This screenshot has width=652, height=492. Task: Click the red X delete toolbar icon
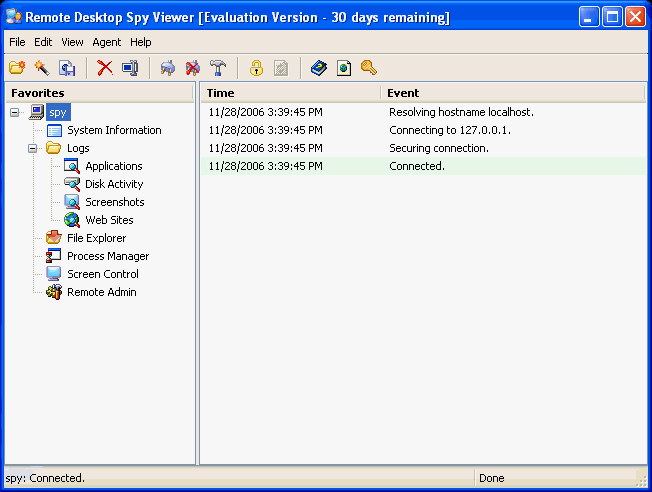[x=105, y=68]
